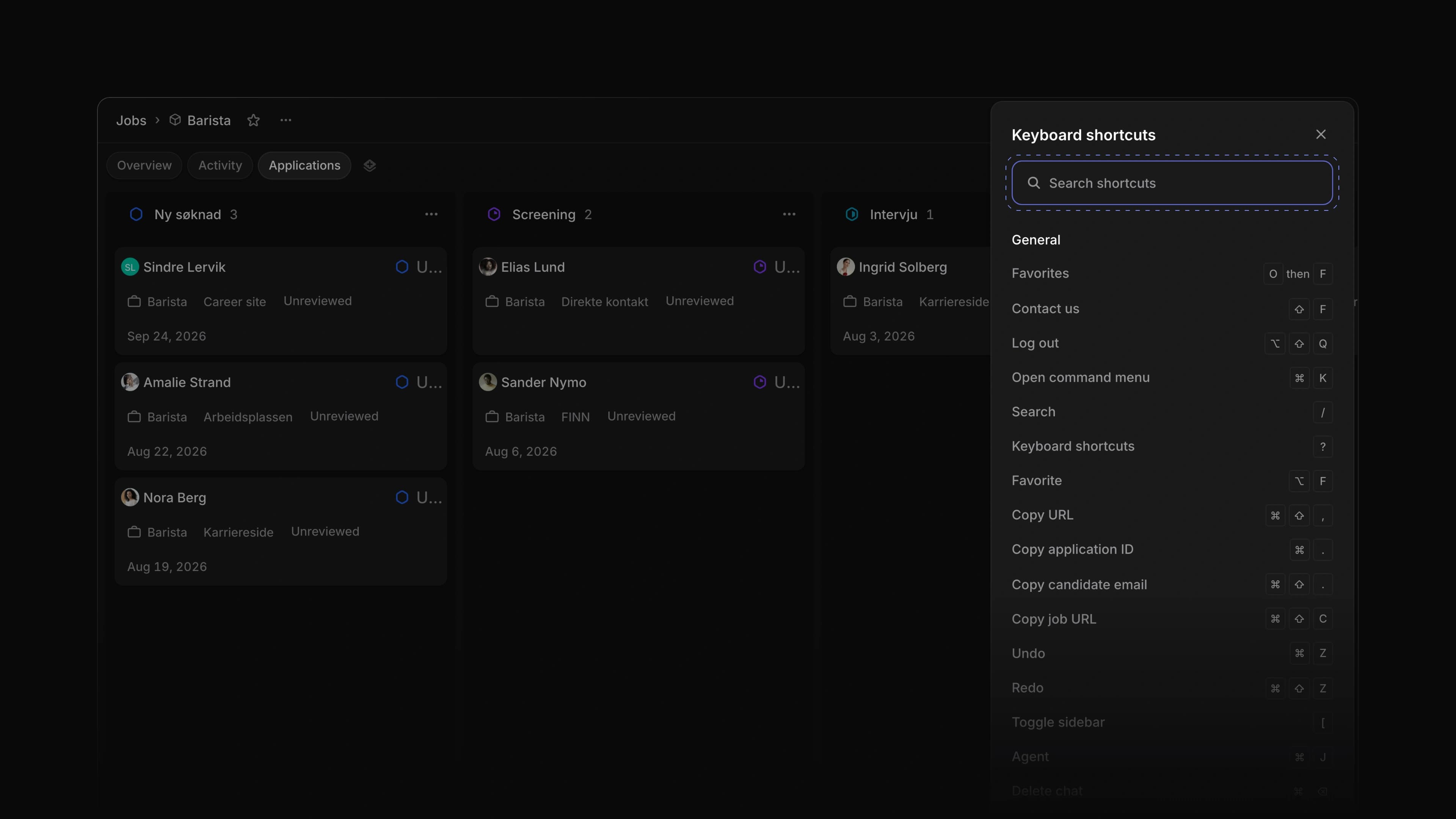Click the Copy application ID shortcut row
The height and width of the screenshot is (819, 1456).
tap(1172, 549)
